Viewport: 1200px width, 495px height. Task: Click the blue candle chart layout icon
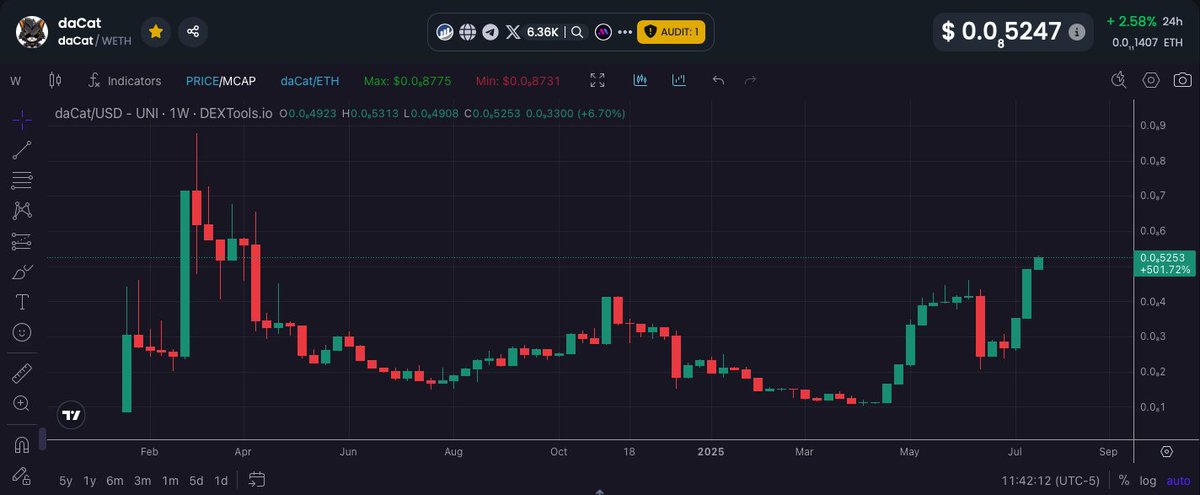coord(641,80)
